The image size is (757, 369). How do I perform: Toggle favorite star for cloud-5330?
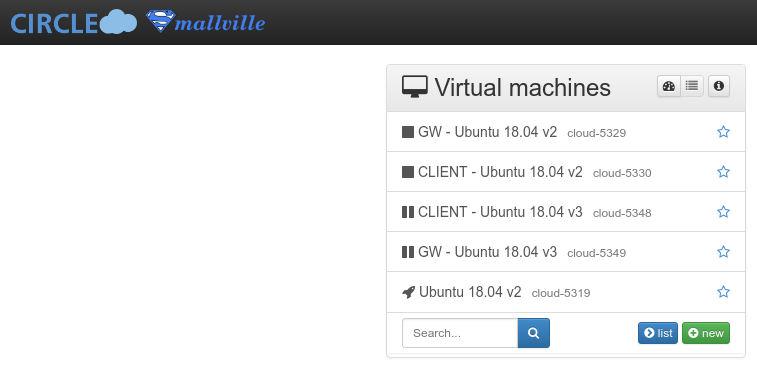coord(723,172)
